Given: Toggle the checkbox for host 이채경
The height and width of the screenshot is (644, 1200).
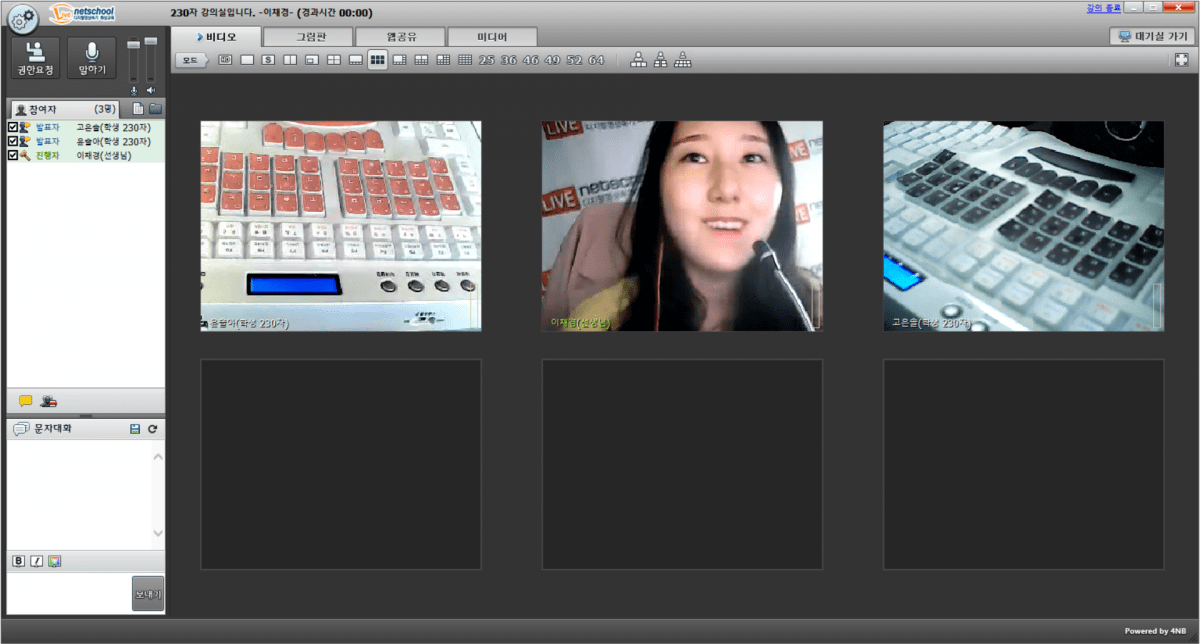Looking at the screenshot, I should click(x=13, y=156).
